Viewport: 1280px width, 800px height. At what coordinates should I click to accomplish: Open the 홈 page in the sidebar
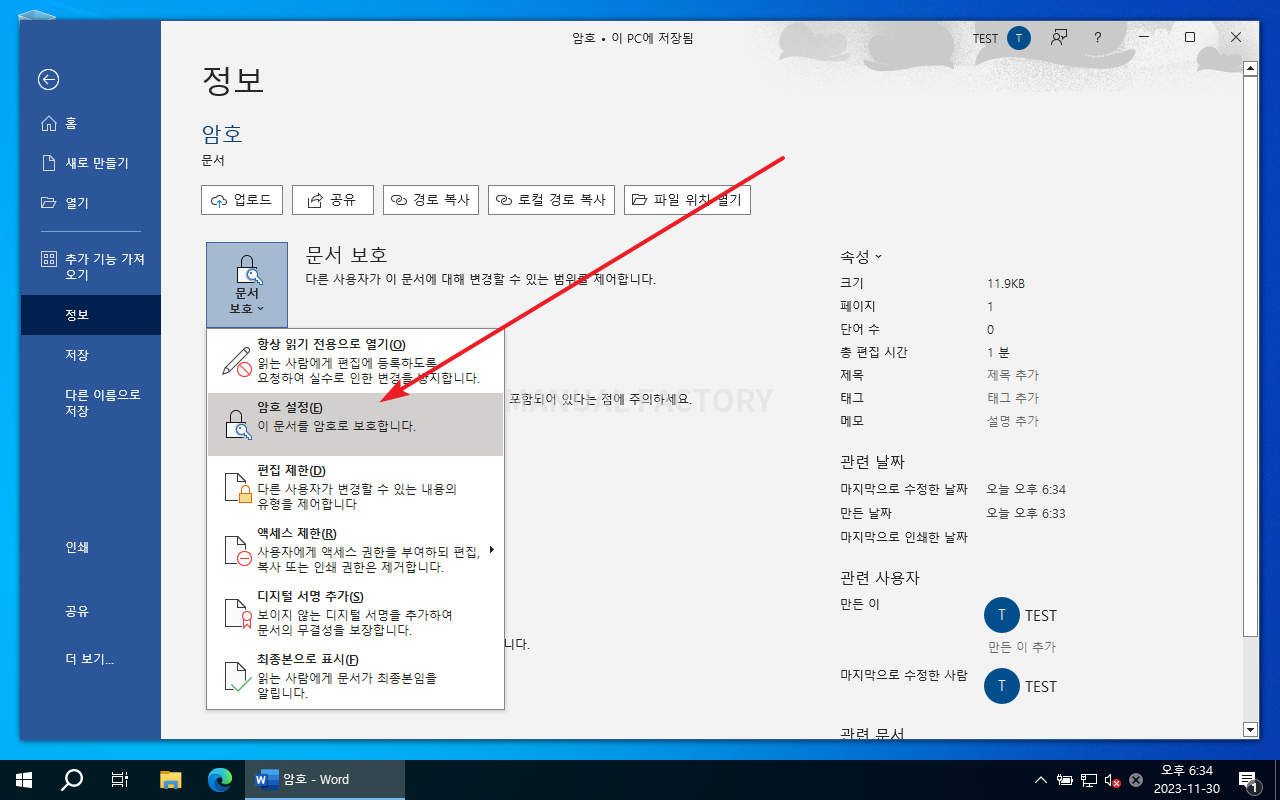point(90,123)
